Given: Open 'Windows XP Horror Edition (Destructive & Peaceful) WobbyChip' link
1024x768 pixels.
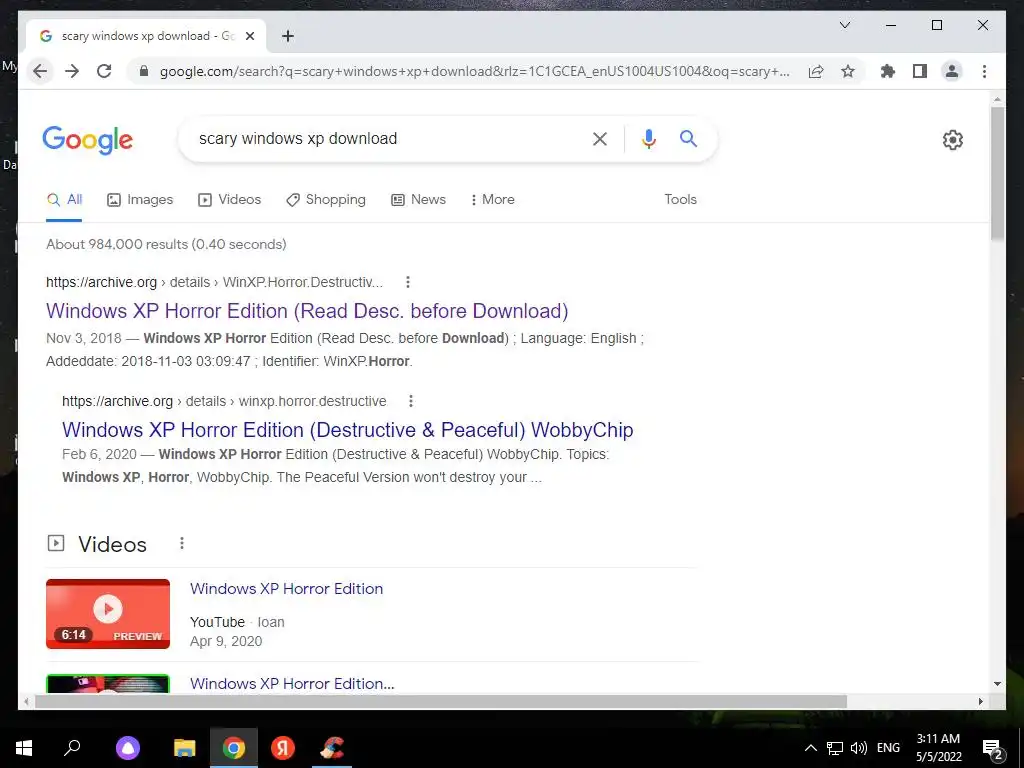Looking at the screenshot, I should [347, 430].
